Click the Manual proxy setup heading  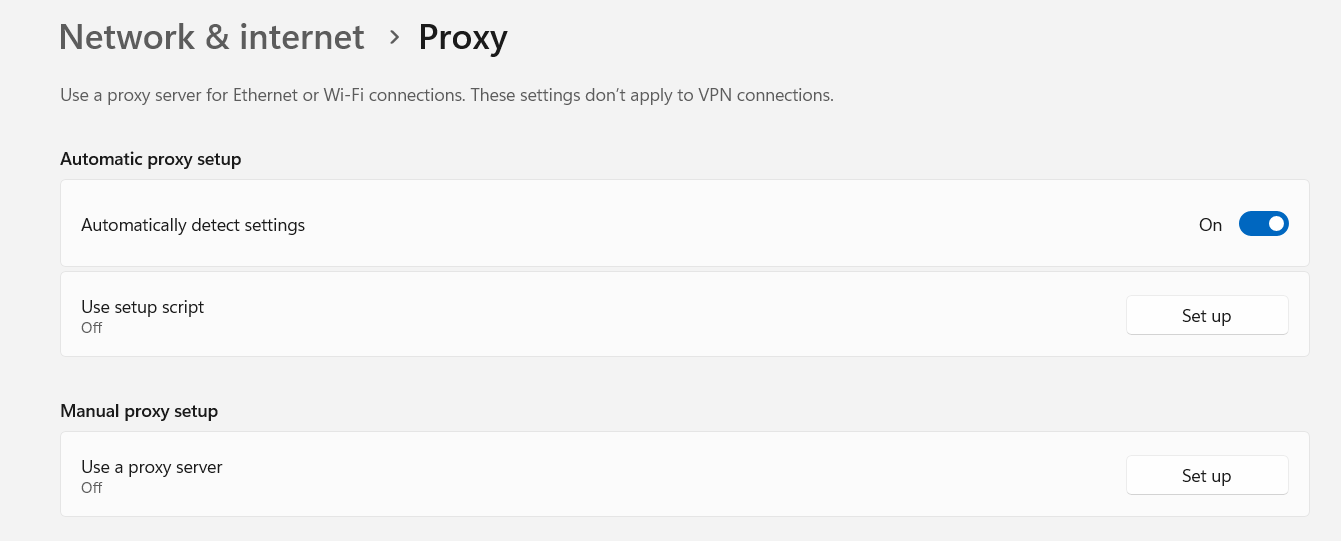(139, 411)
